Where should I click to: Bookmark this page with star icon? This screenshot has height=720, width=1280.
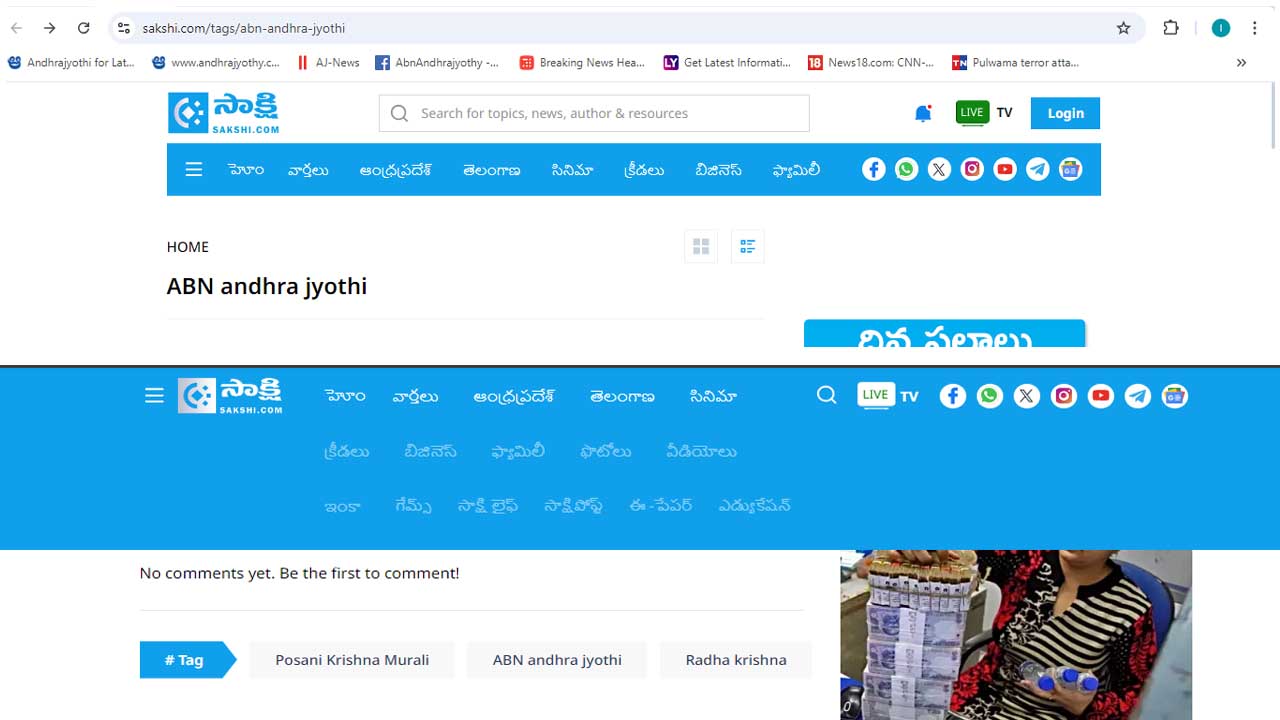click(x=1124, y=28)
